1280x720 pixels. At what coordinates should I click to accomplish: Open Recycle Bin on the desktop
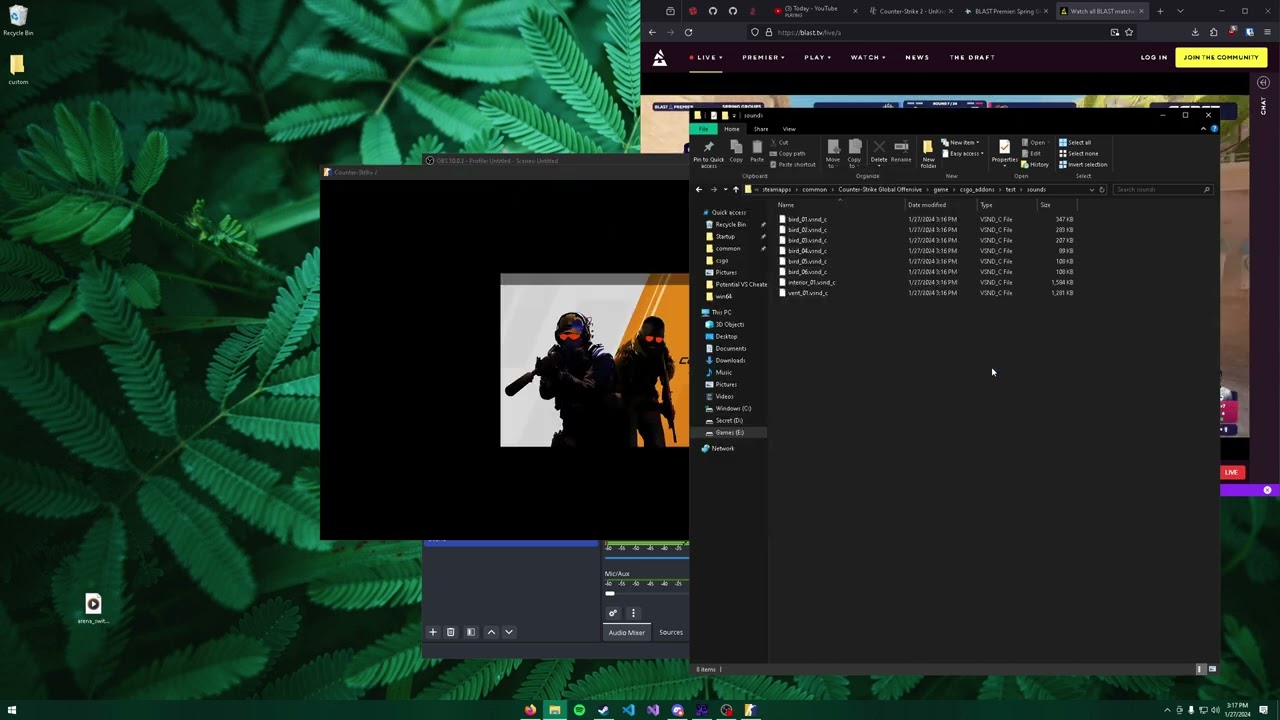click(18, 20)
